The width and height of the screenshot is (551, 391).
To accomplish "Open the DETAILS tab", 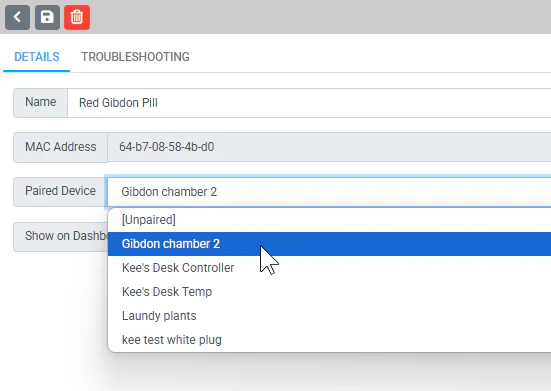I will coord(37,57).
